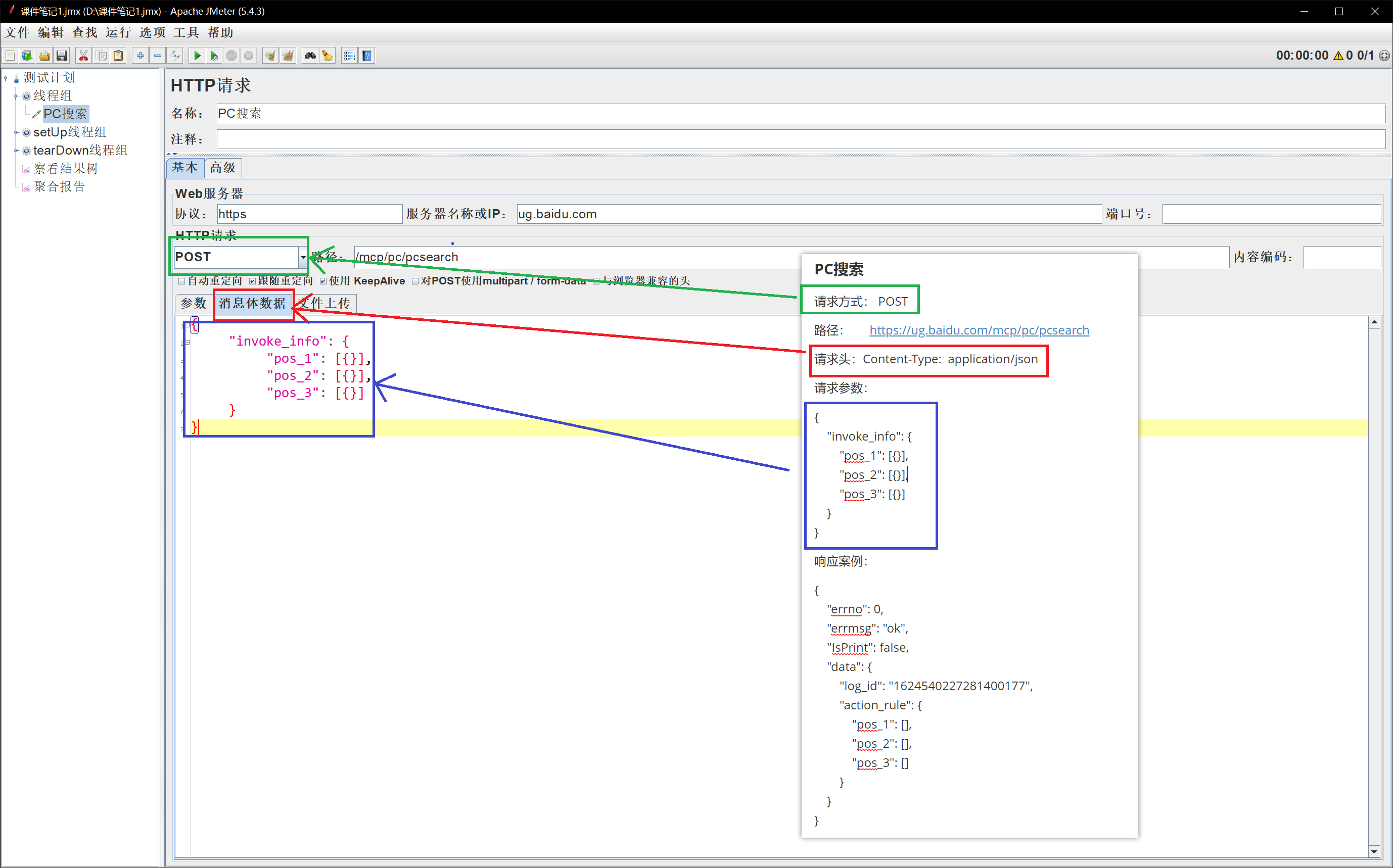The image size is (1393, 868).
Task: Click the Save floppy disk icon
Action: pyautogui.click(x=62, y=56)
